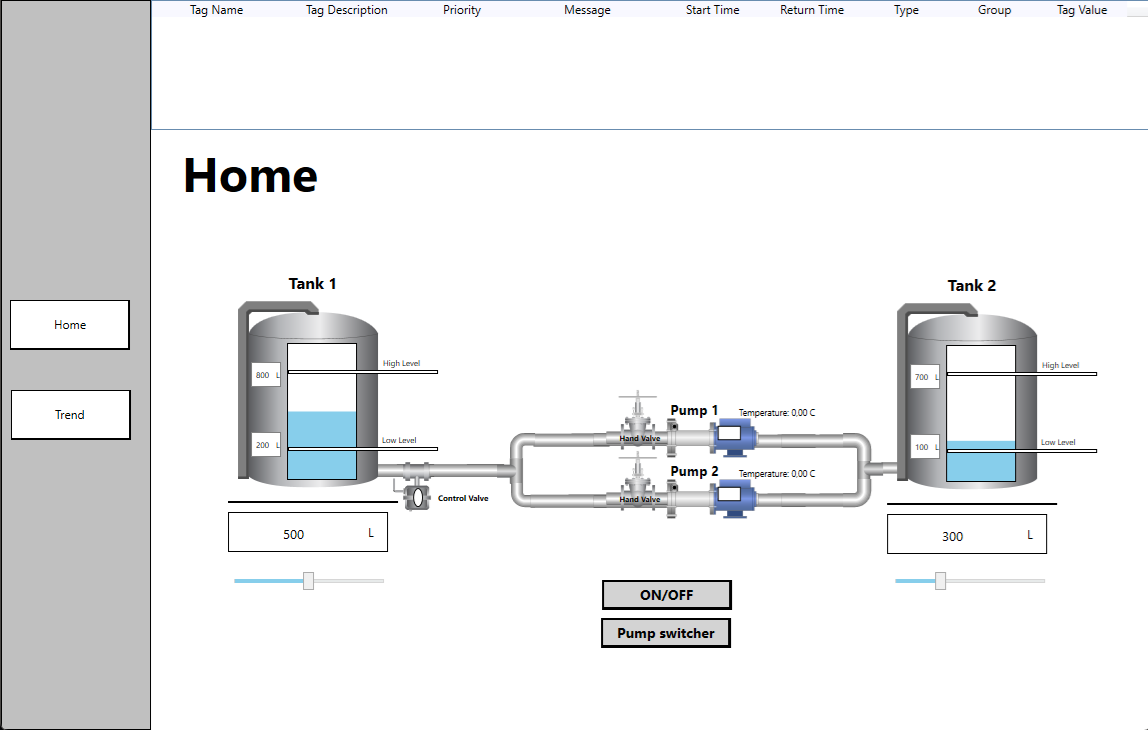Click the Tank 2 Low Level indicator bar
This screenshot has height=730, width=1148.
tap(1022, 451)
